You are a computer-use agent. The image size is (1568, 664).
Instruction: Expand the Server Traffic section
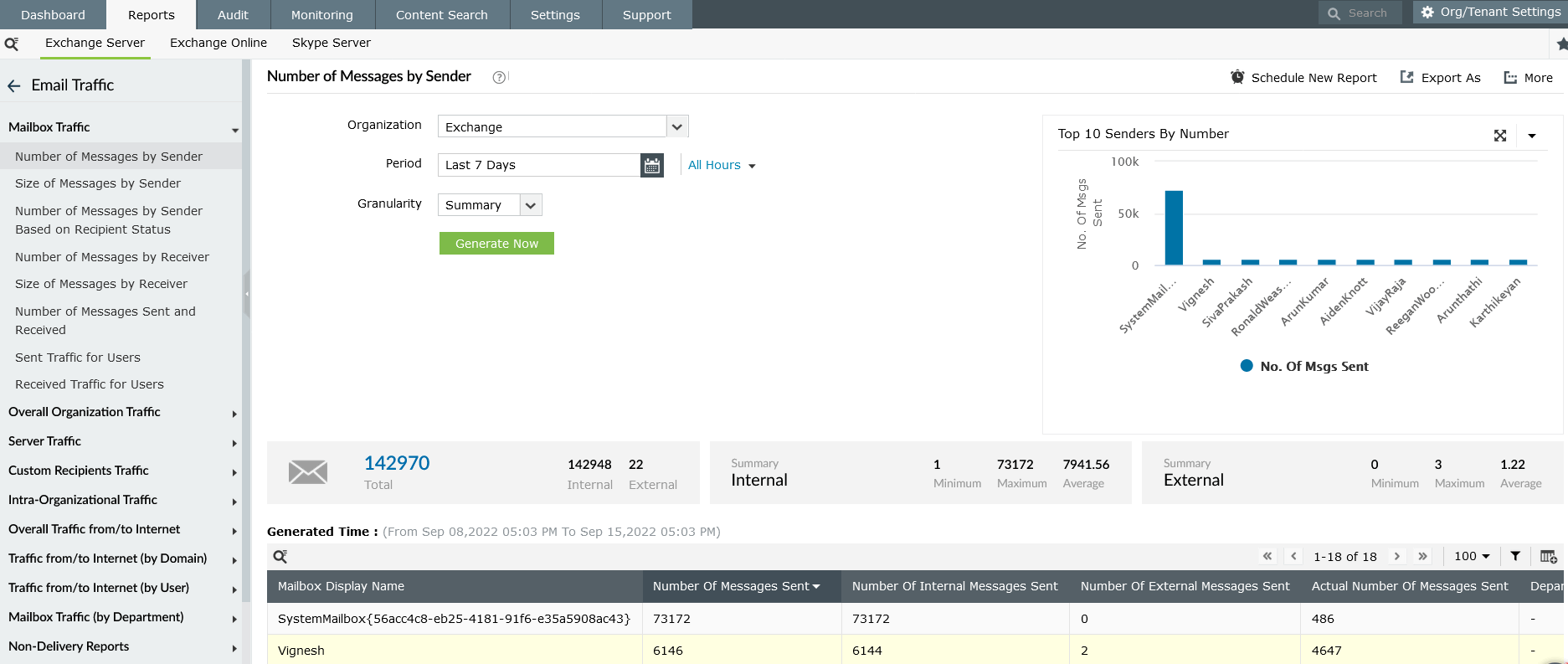(x=121, y=441)
